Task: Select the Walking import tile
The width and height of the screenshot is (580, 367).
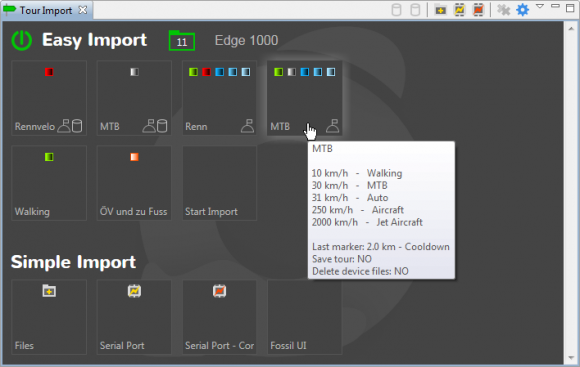Action: pos(49,183)
